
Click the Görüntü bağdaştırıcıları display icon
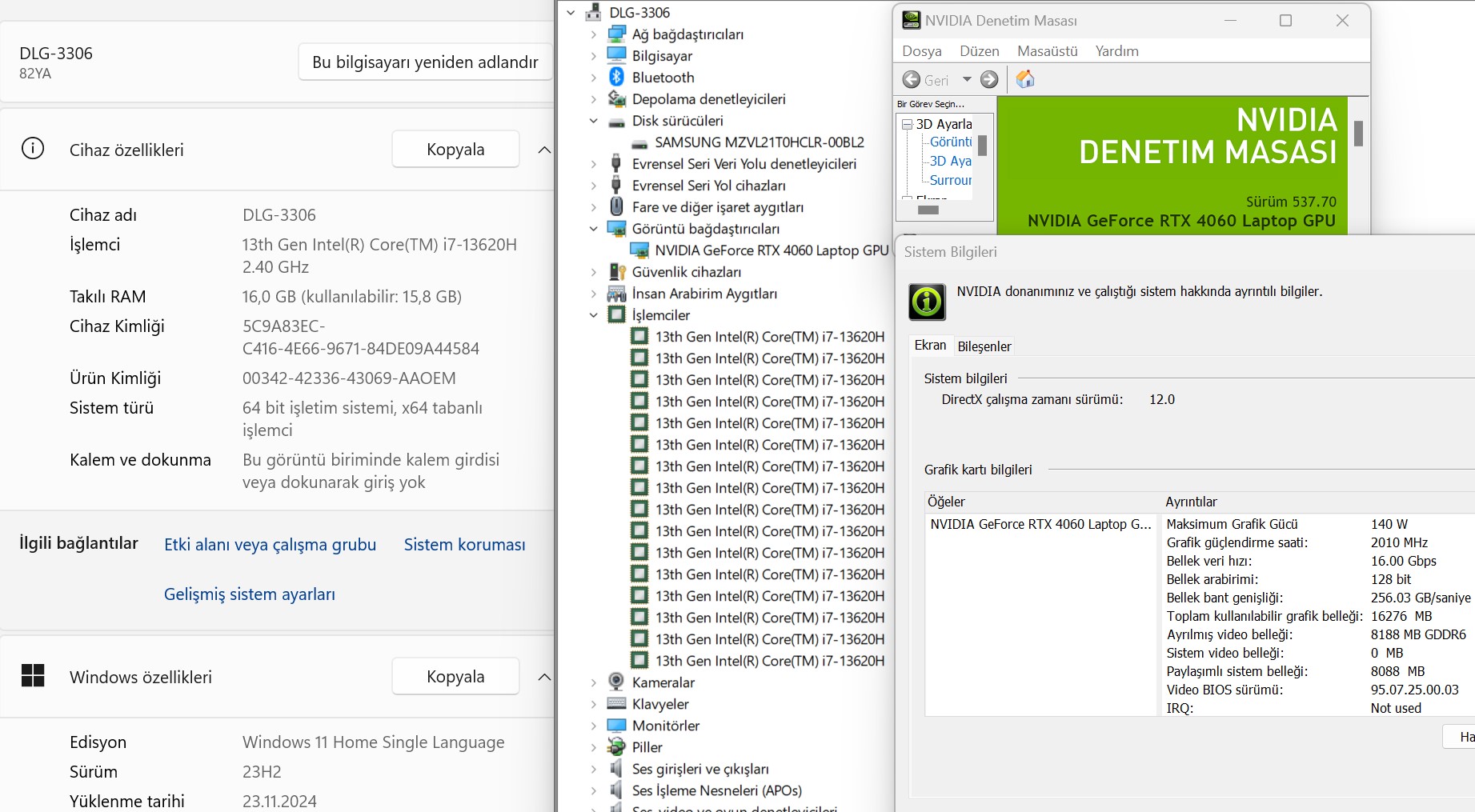616,229
